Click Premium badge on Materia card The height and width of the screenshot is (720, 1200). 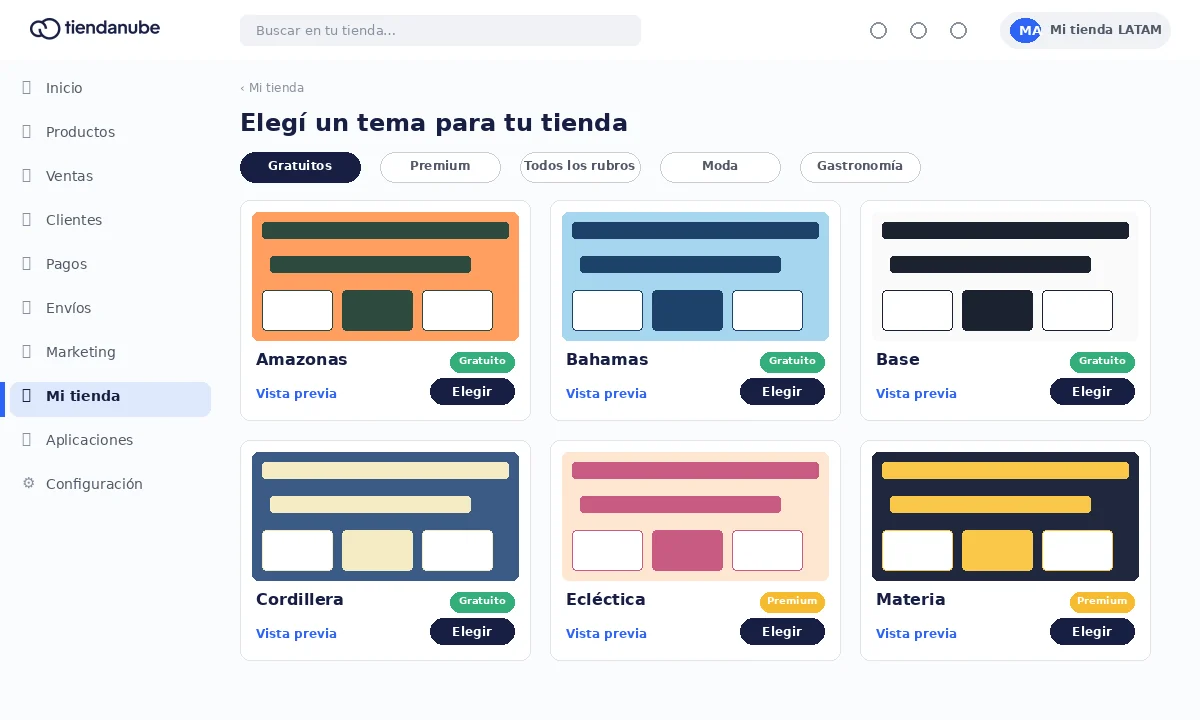tap(1102, 602)
